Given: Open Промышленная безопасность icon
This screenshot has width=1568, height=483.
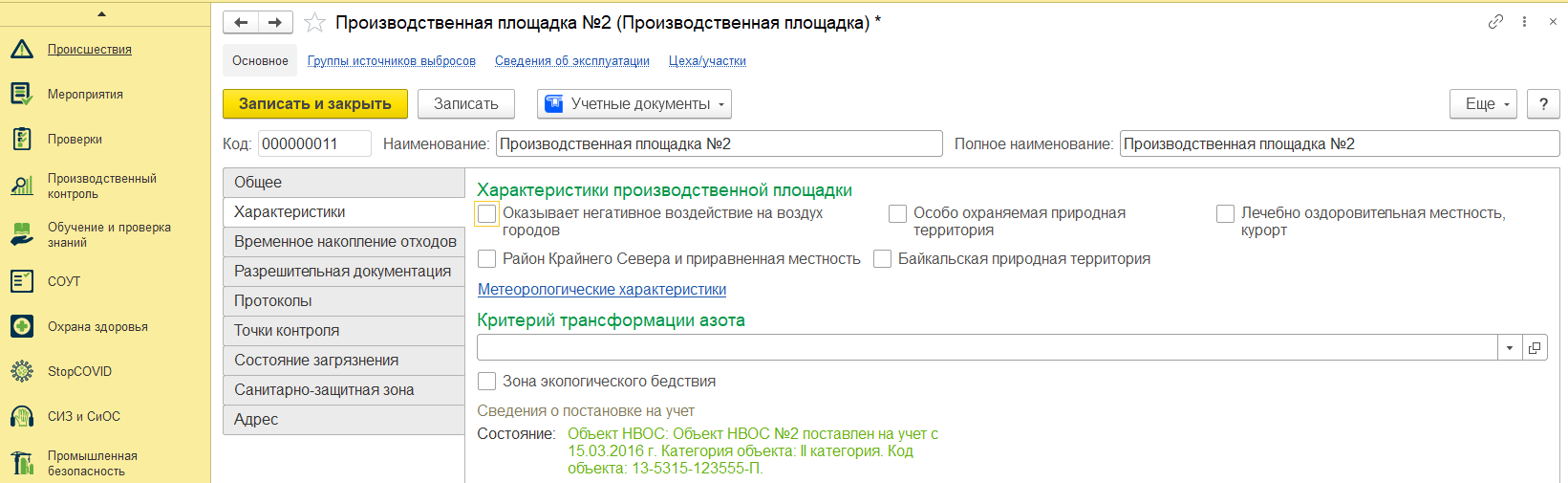Looking at the screenshot, I should tap(22, 463).
